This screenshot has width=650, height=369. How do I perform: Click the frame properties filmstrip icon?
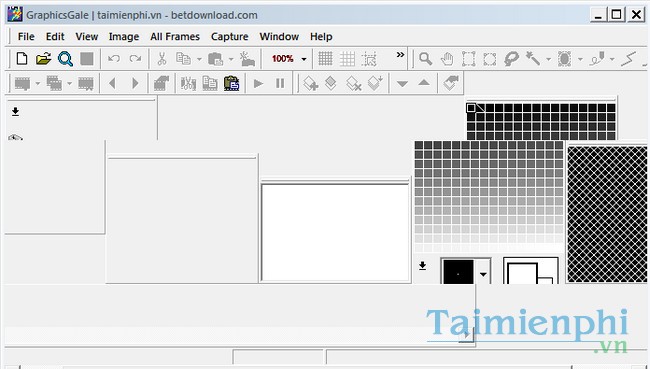pyautogui.click(x=86, y=84)
